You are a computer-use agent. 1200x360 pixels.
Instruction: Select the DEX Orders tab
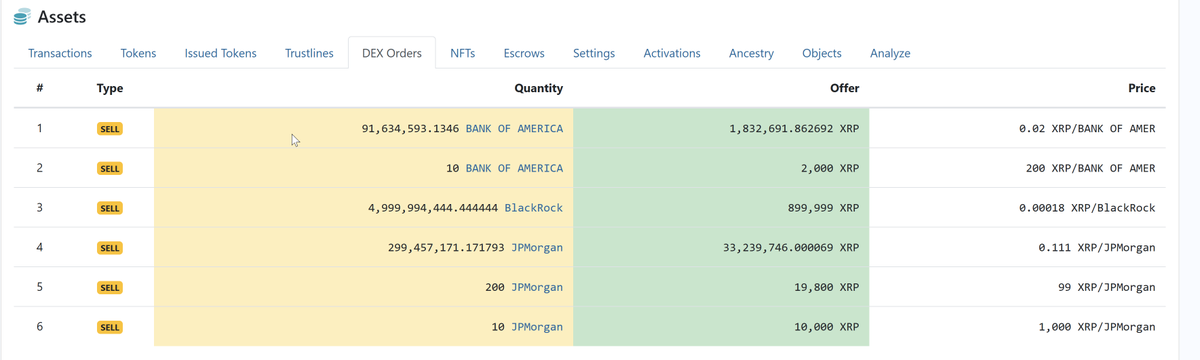392,53
